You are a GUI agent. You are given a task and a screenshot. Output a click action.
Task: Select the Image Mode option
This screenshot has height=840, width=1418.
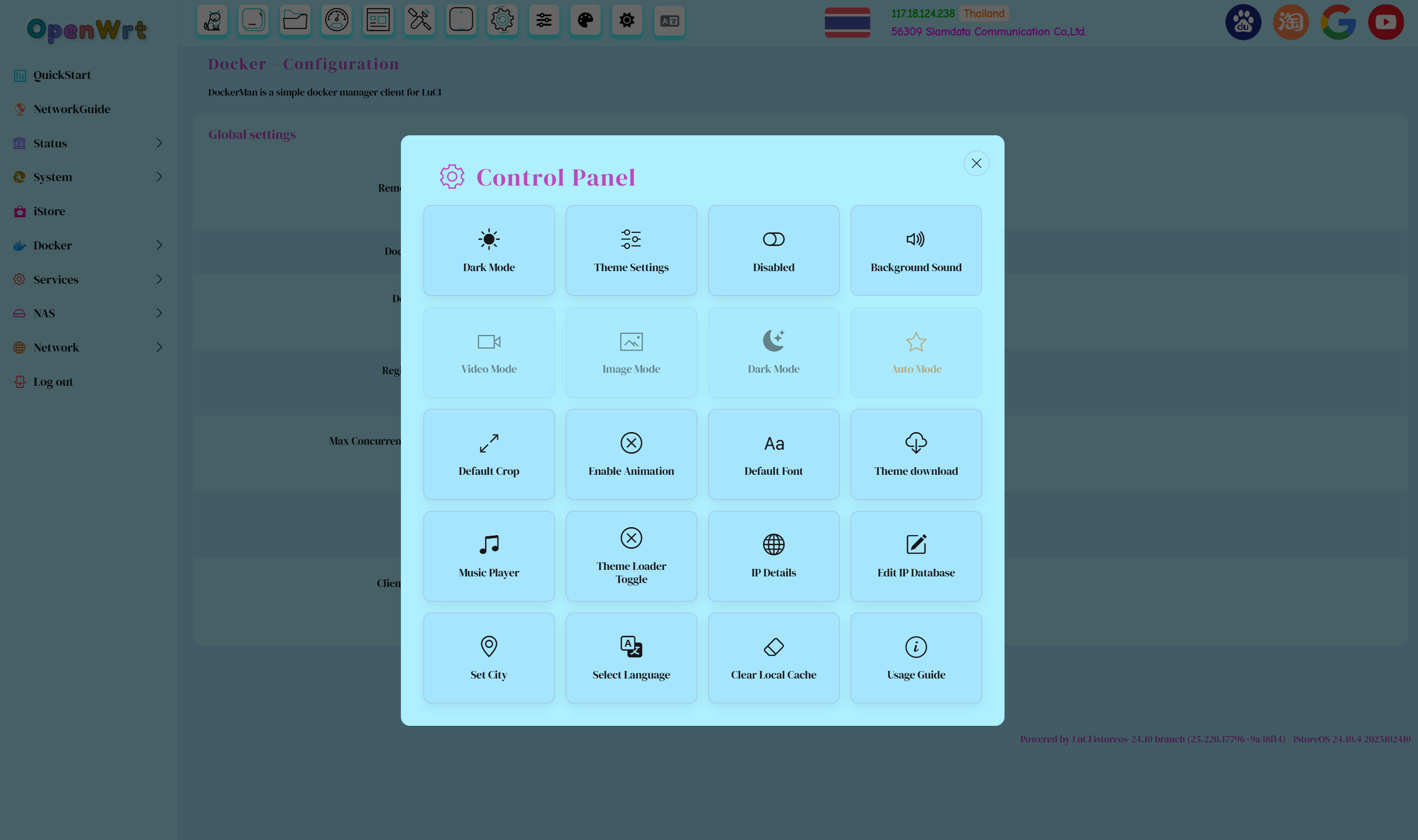(x=631, y=352)
